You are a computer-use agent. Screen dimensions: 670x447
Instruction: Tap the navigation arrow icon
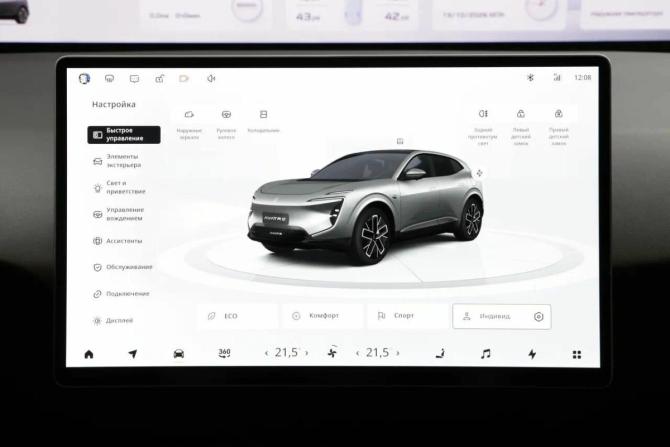click(x=133, y=354)
